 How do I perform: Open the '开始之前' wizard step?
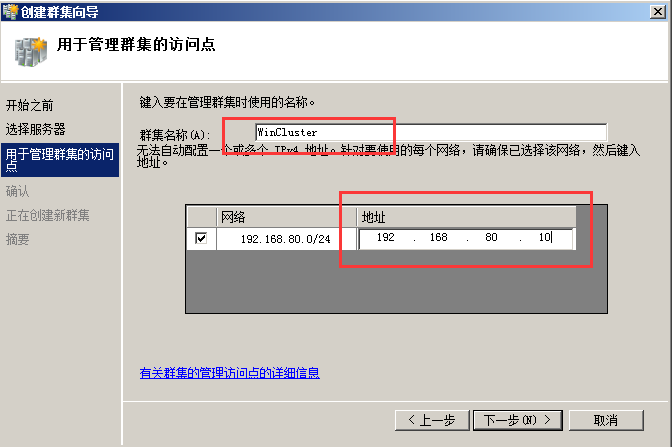[30, 105]
